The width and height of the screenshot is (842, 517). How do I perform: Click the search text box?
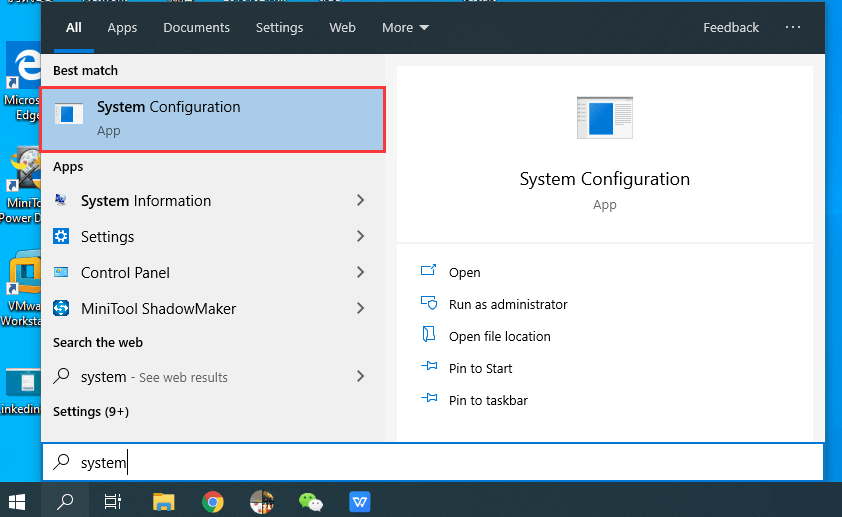tap(450, 462)
